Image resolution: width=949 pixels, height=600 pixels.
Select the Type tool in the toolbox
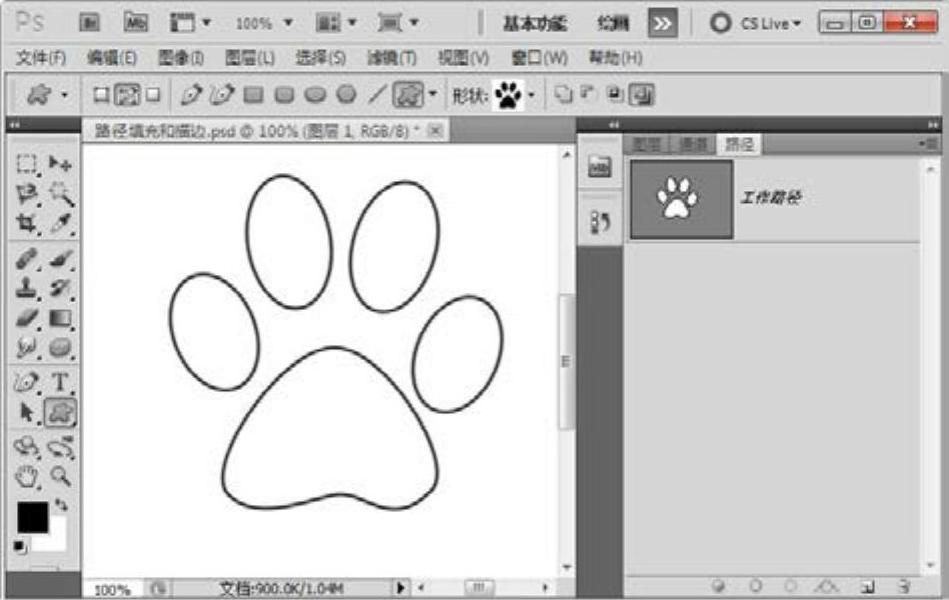pyautogui.click(x=60, y=382)
